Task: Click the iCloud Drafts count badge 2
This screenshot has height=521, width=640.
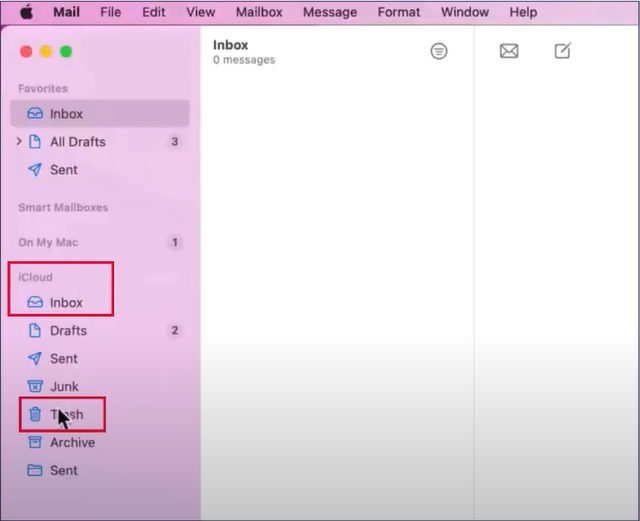Action: 175,330
